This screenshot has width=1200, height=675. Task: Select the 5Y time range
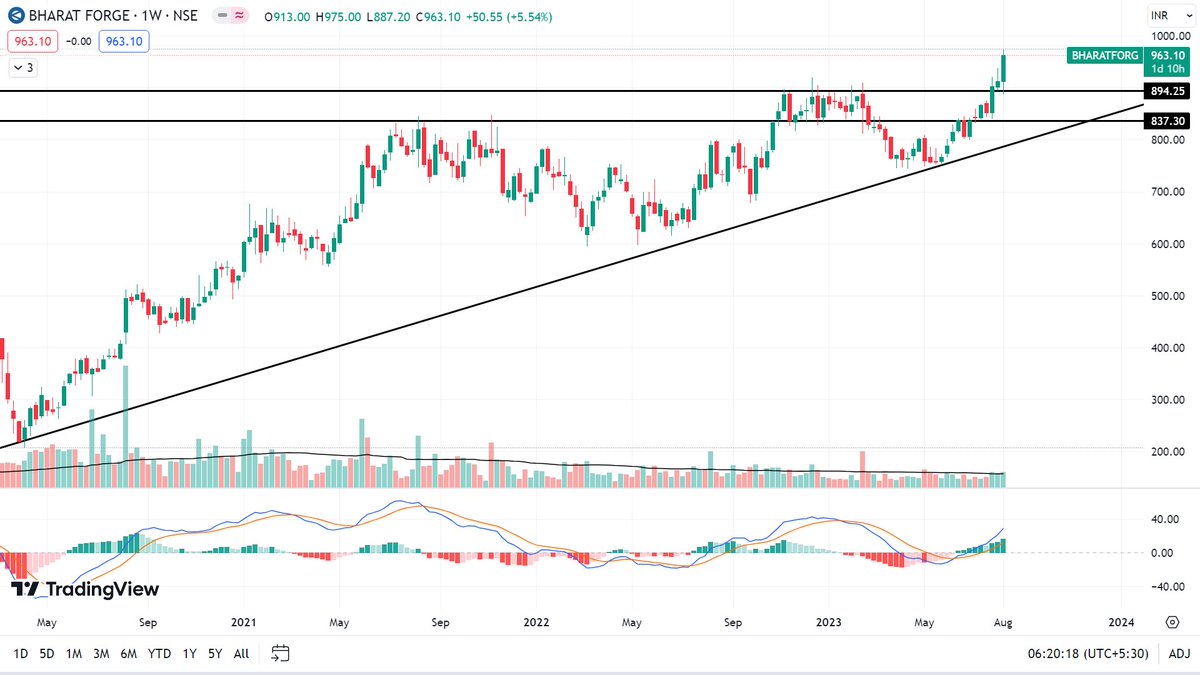(215, 653)
